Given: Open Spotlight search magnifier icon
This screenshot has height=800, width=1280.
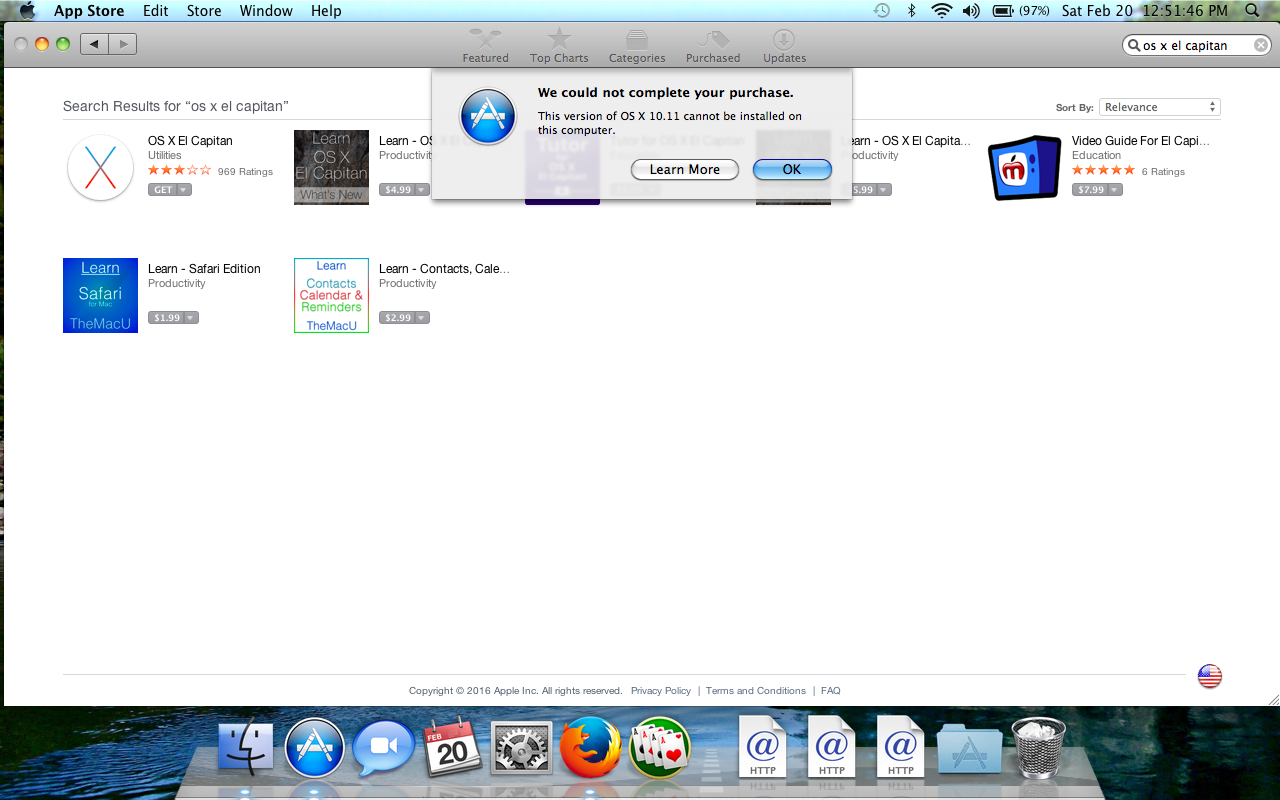Looking at the screenshot, I should pyautogui.click(x=1252, y=11).
